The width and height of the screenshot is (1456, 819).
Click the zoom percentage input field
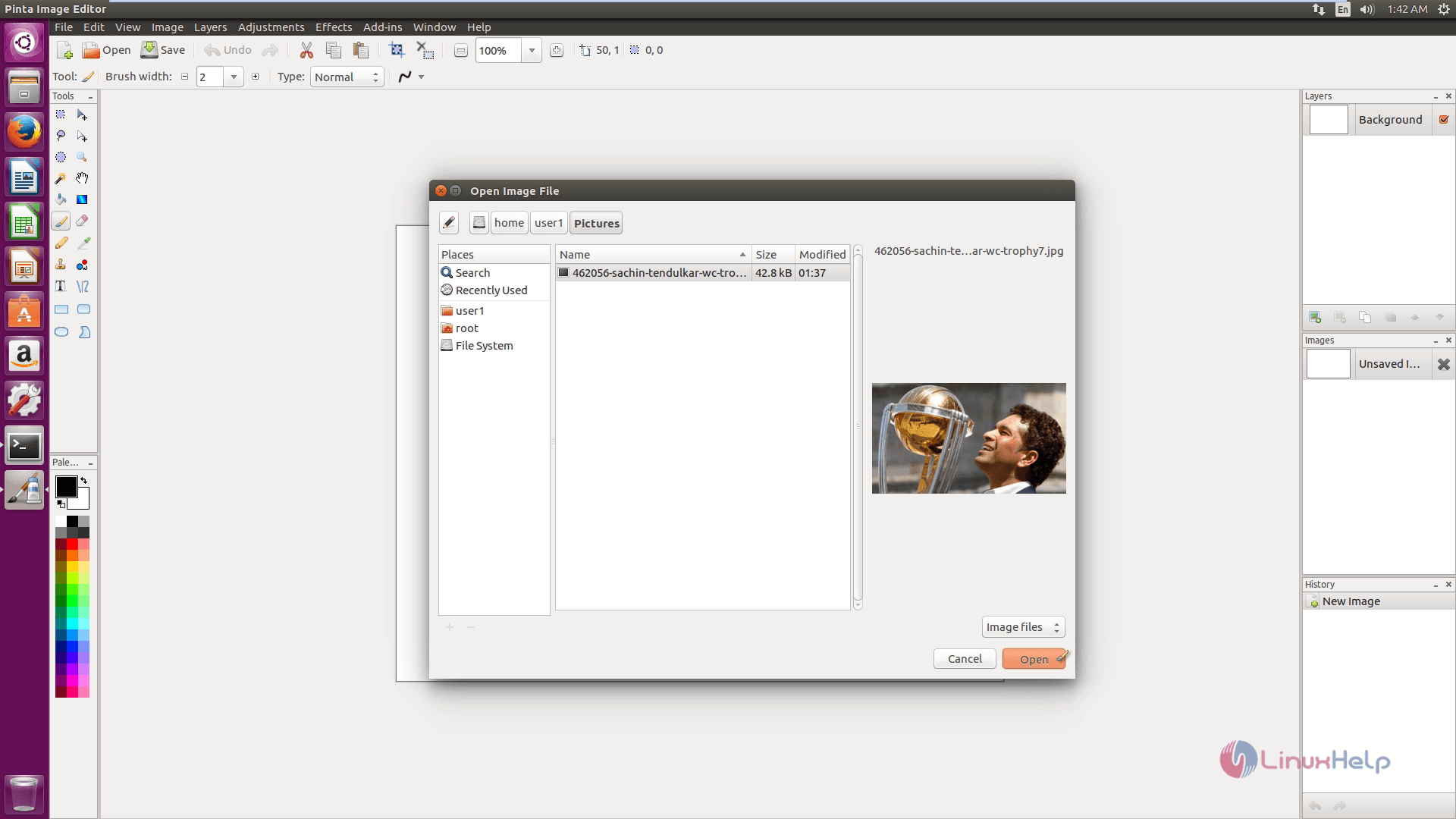(498, 51)
